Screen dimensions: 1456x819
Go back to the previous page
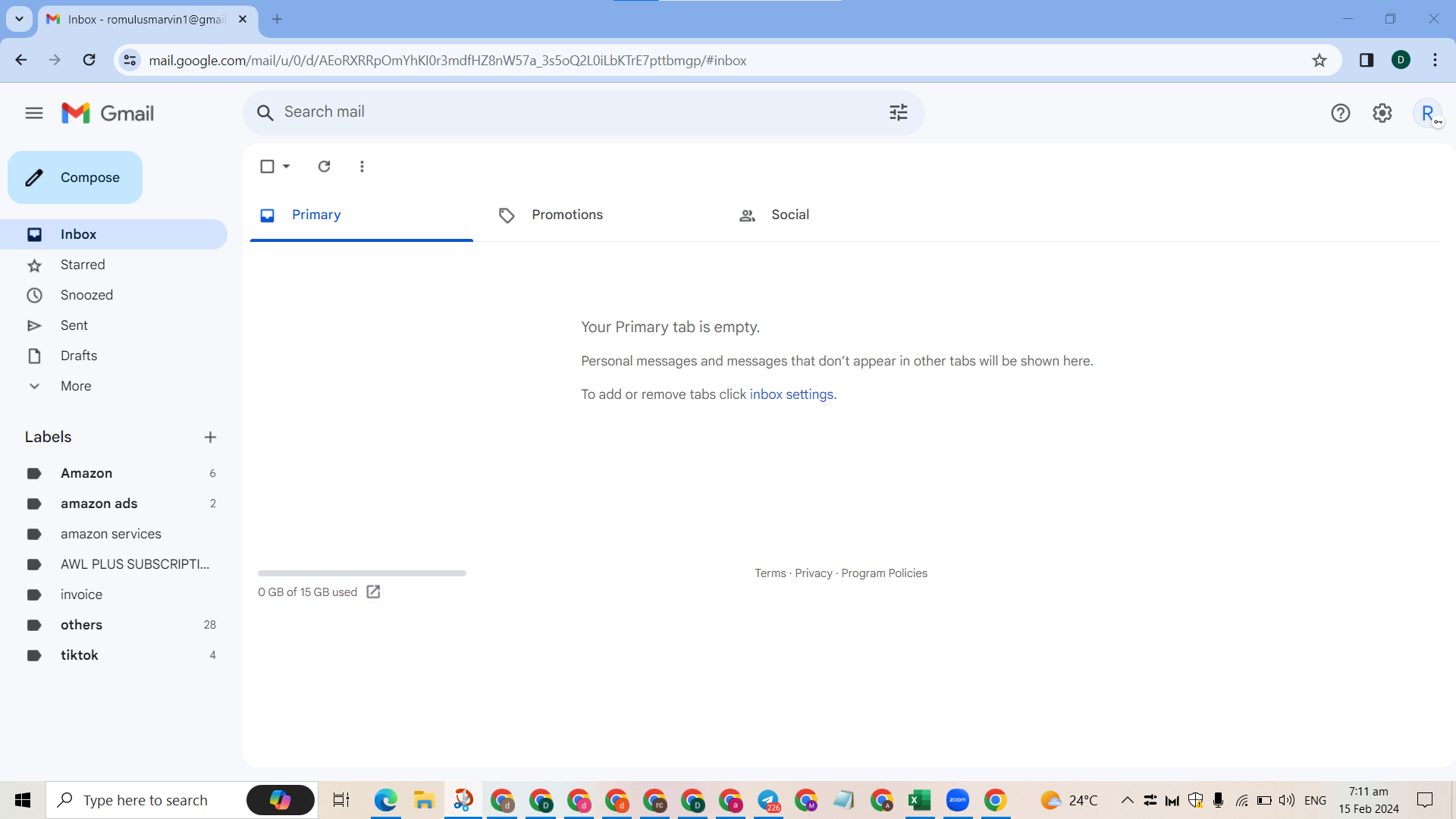pyautogui.click(x=21, y=60)
